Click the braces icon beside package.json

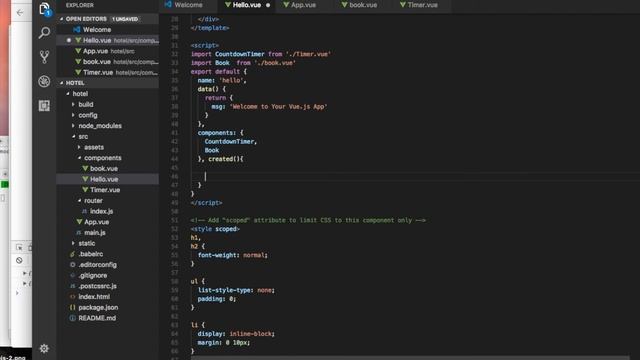tap(73, 307)
